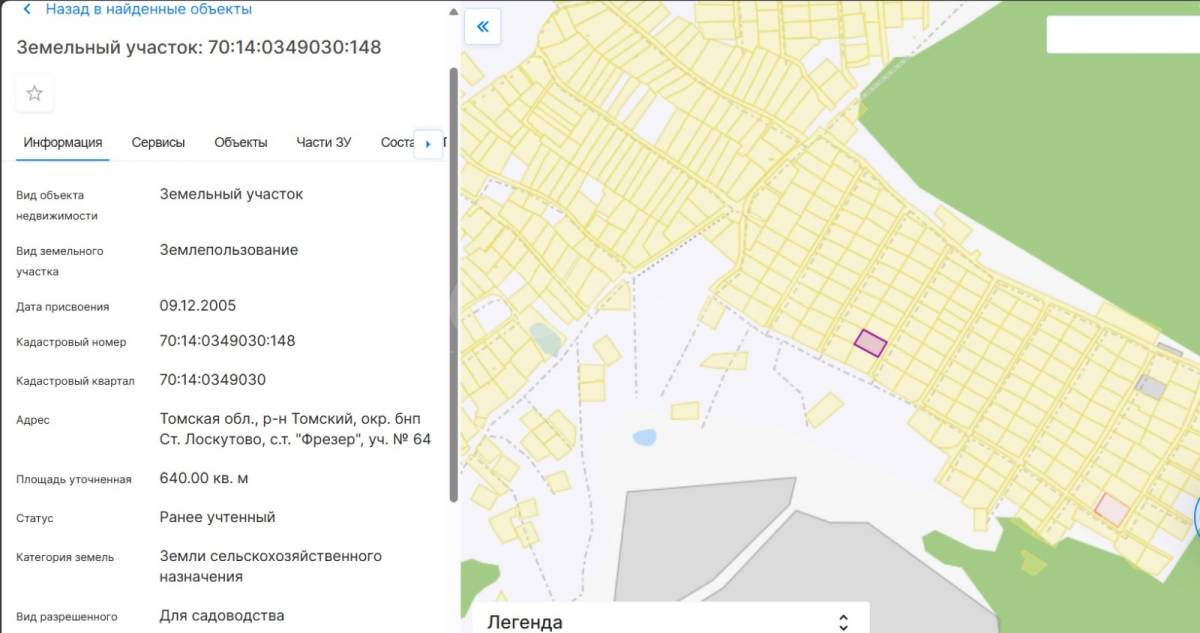1200x633 pixels.
Task: Select the pink red-outlined parcel on the map
Action: tap(1111, 509)
